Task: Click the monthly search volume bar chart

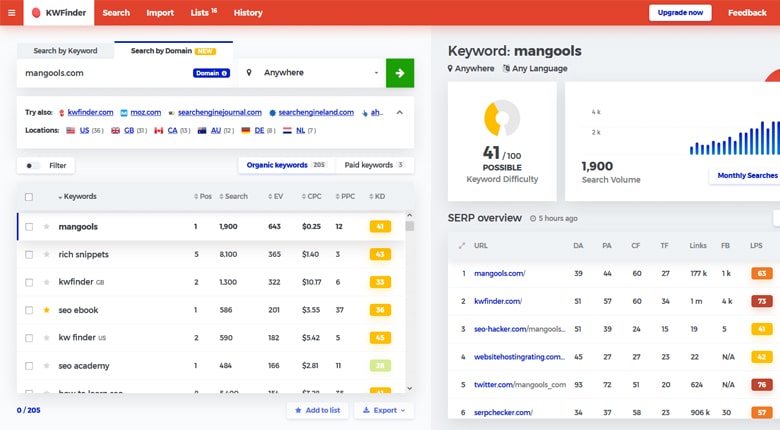Action: pos(735,138)
